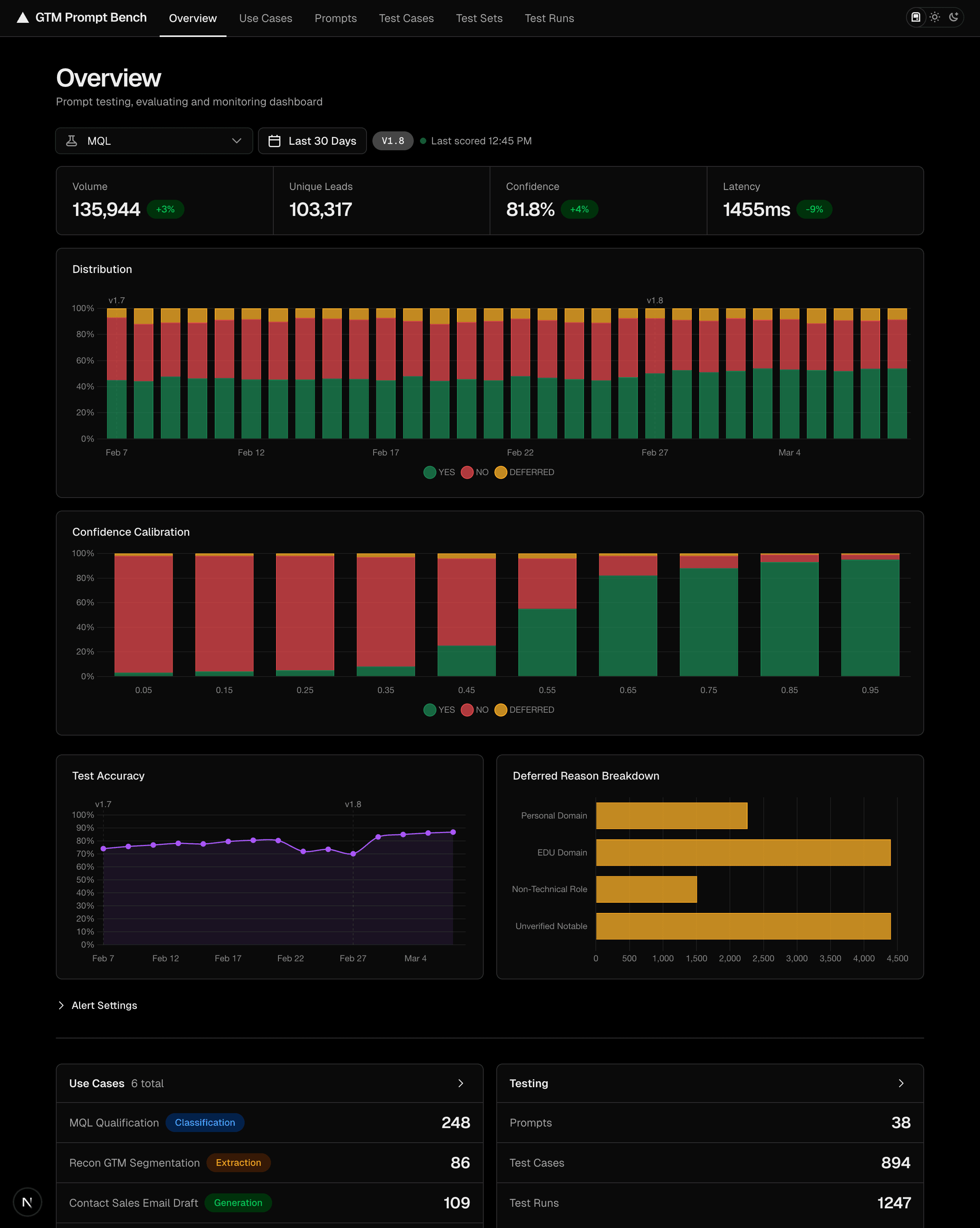Viewport: 980px width, 1228px height.
Task: Toggle the YES series in Distribution legend
Action: (438, 472)
